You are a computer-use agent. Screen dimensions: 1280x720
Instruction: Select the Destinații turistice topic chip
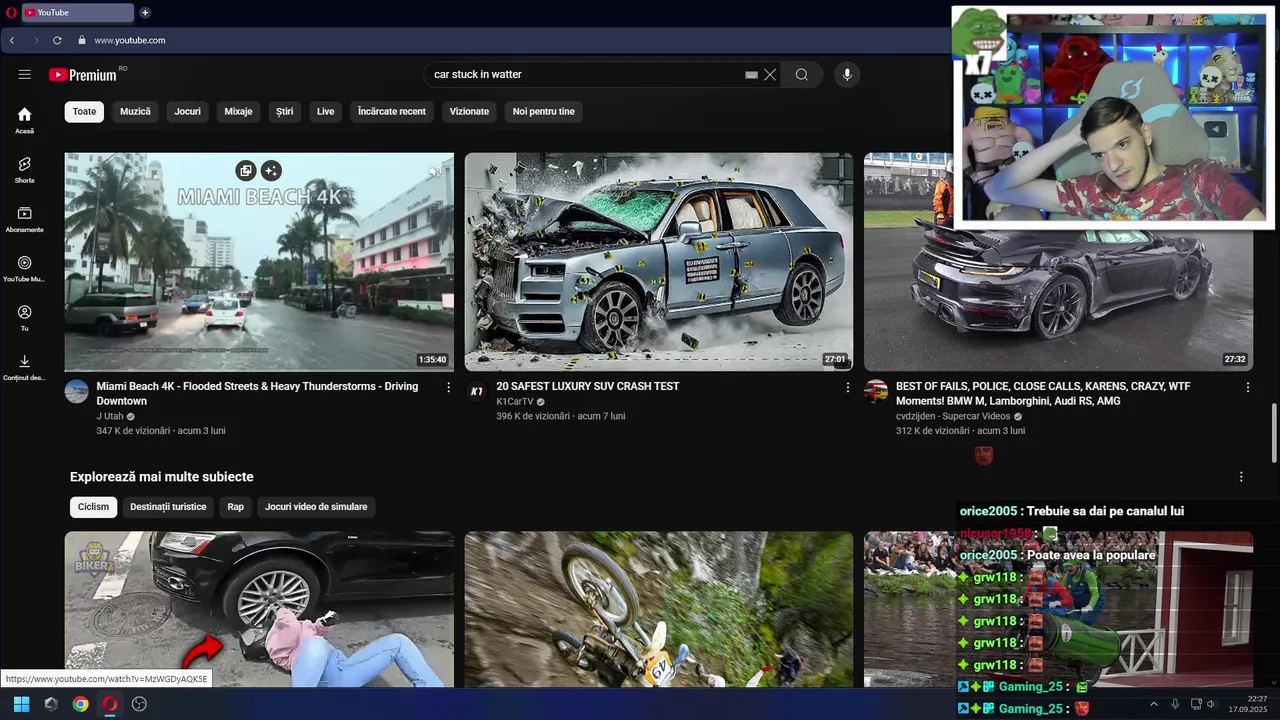(x=168, y=507)
